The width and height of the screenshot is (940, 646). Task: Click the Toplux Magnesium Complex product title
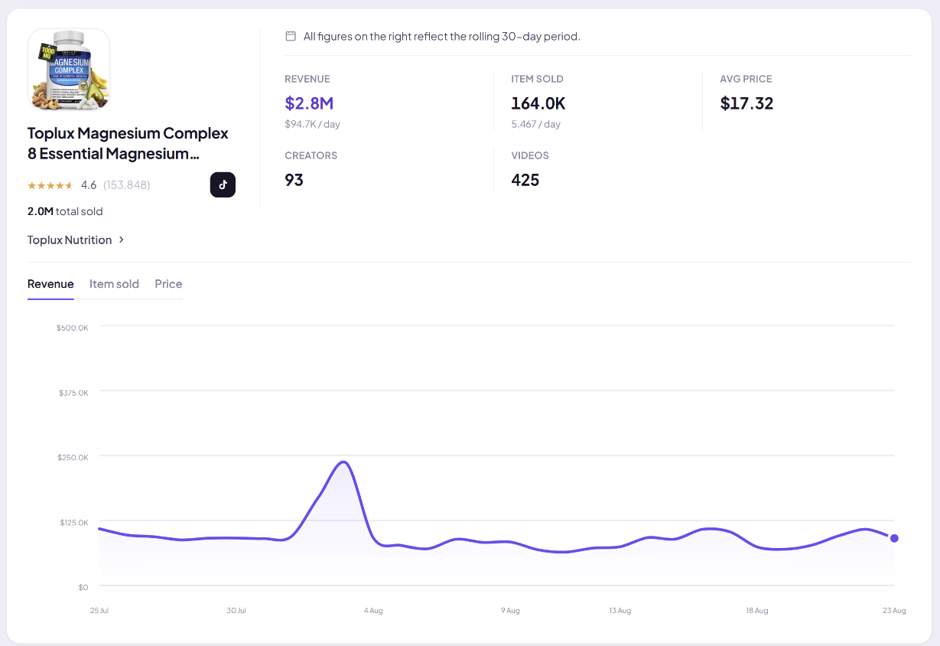[128, 143]
